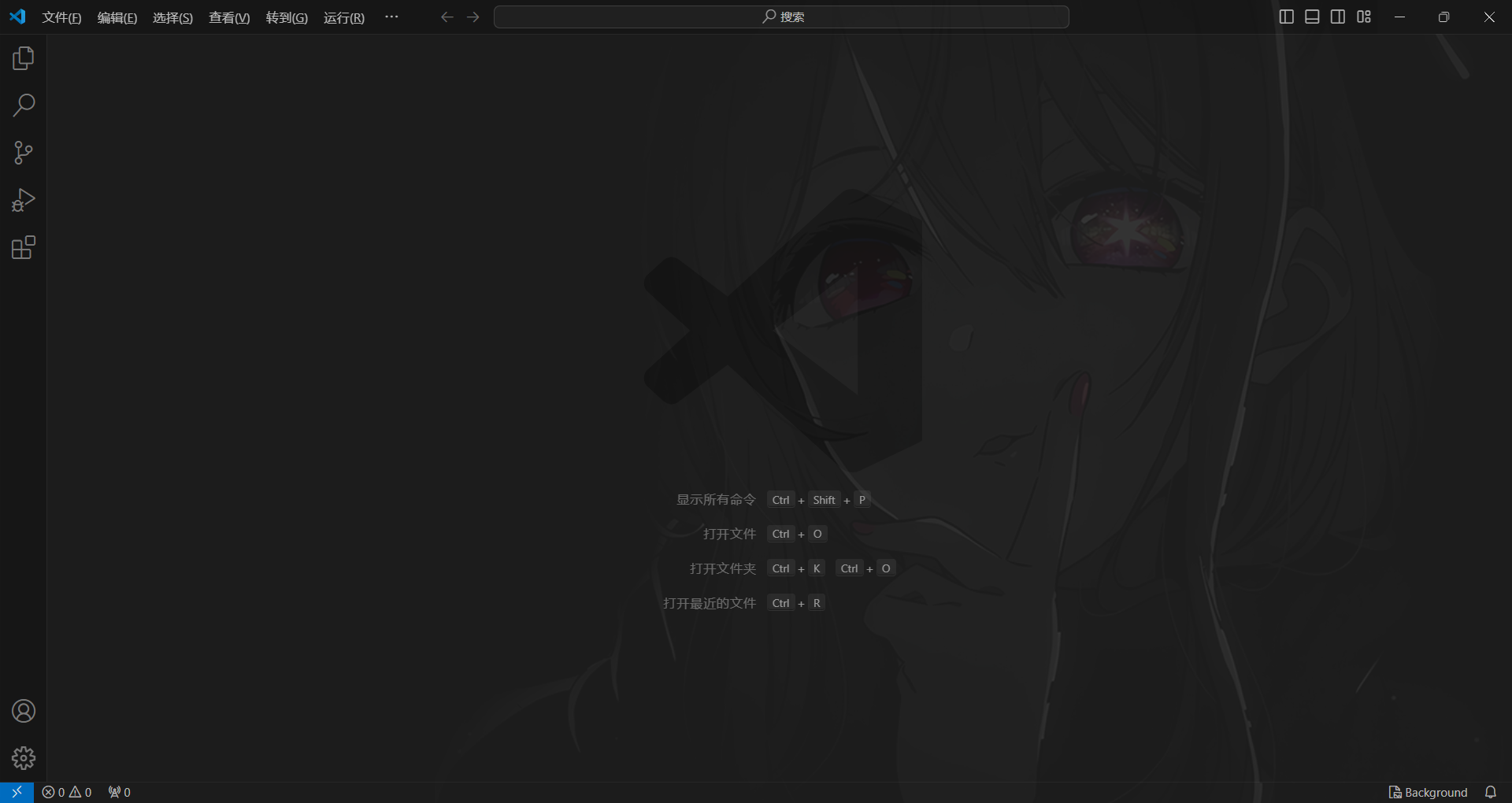Image resolution: width=1512 pixels, height=803 pixels.
Task: Go back with the left arrow
Action: pos(447,17)
